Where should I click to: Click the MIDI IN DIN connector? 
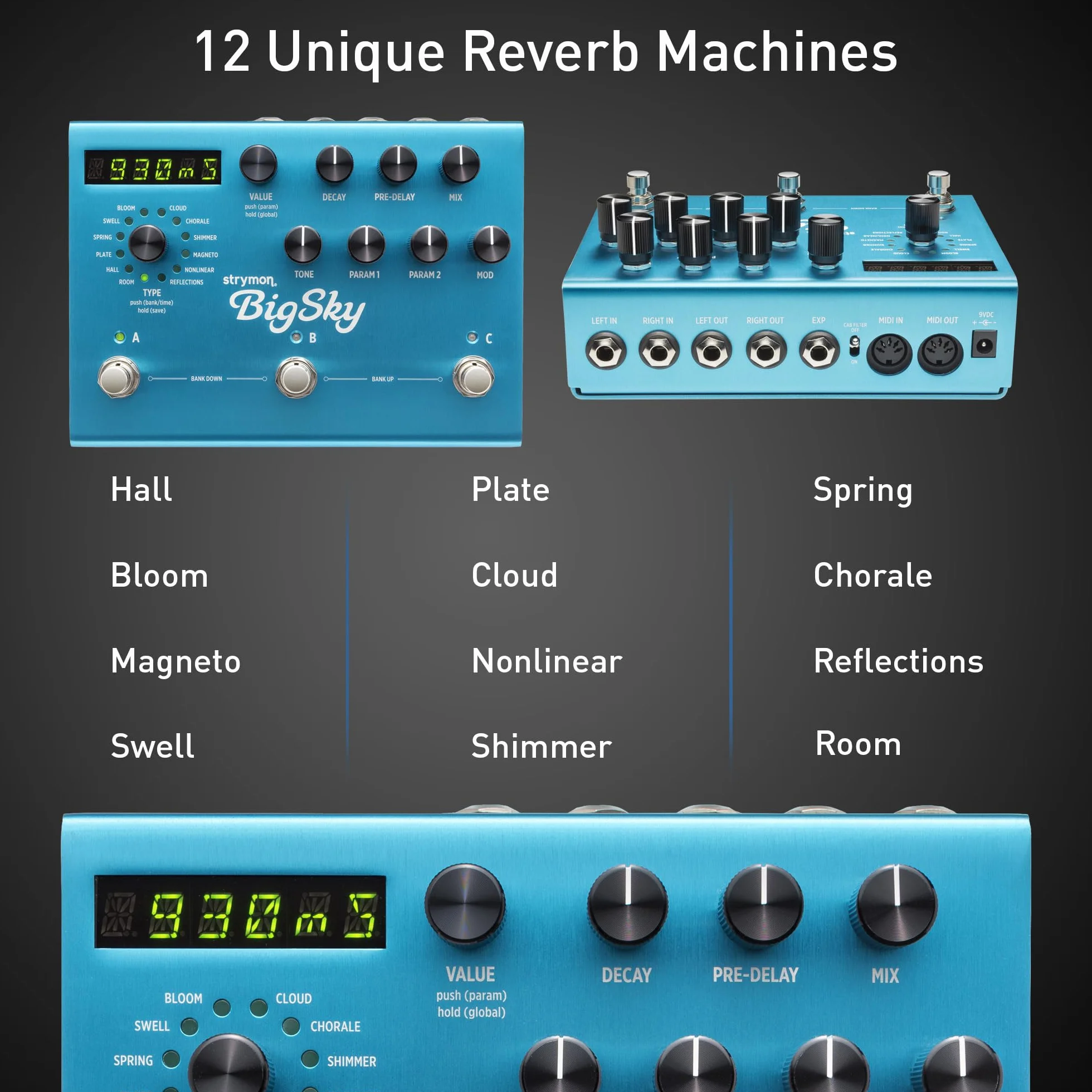click(889, 353)
